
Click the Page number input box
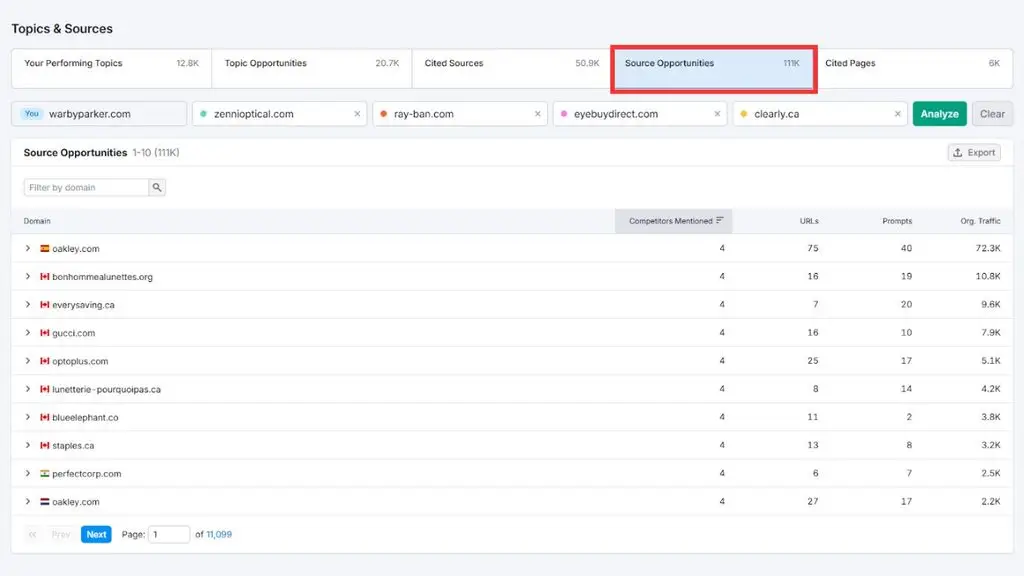coord(168,534)
